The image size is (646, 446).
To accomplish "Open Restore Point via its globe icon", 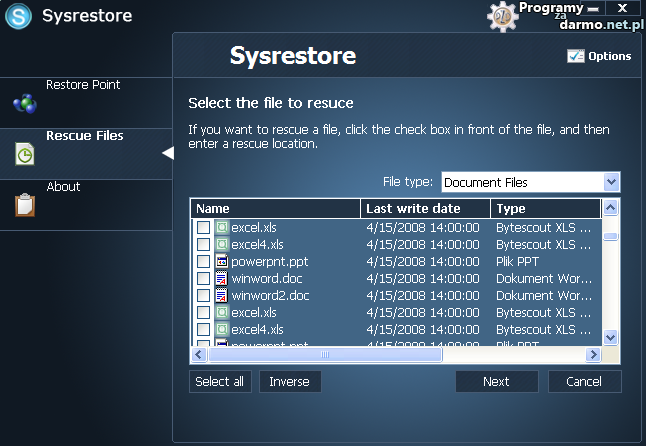I will (x=25, y=103).
